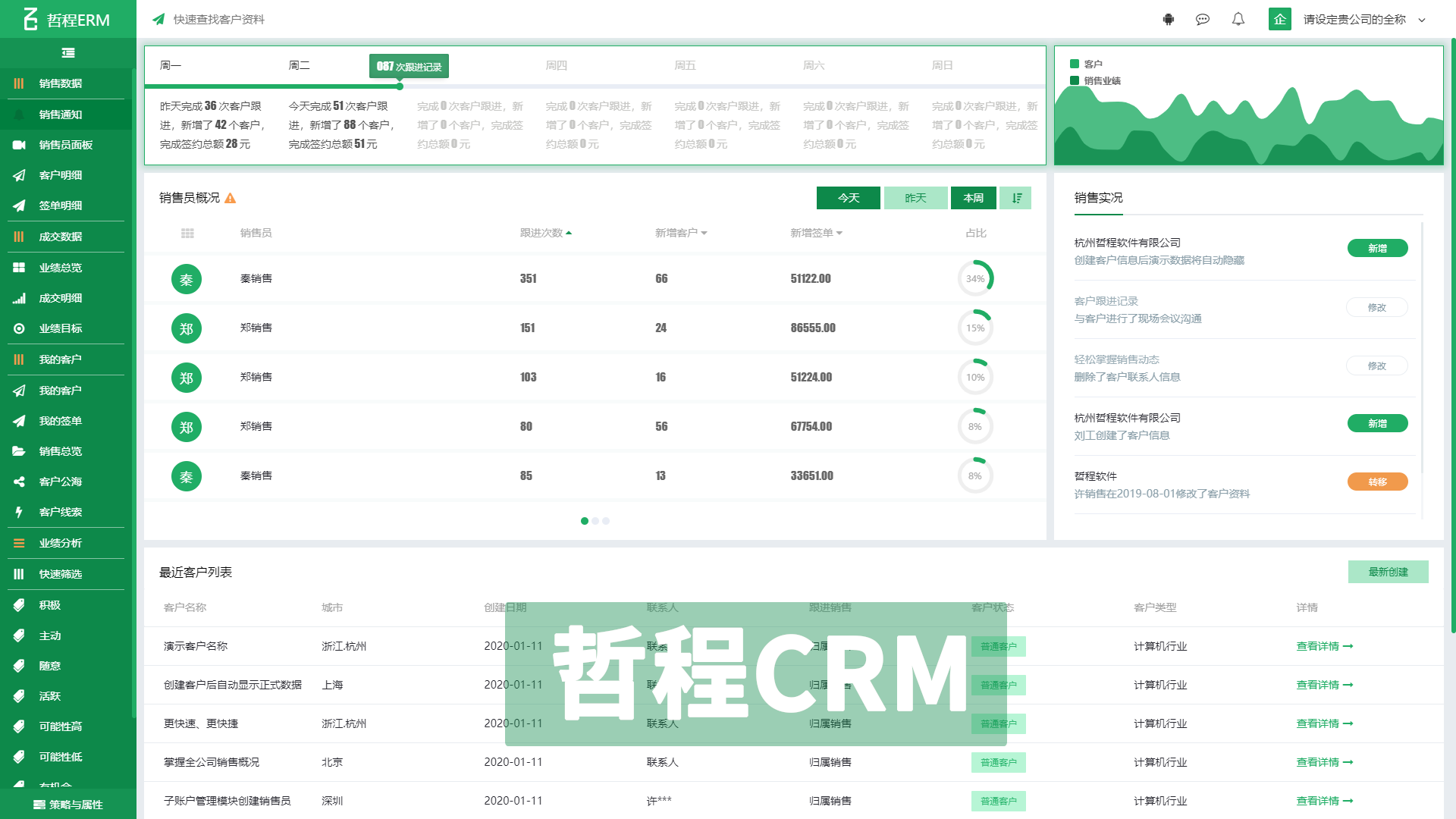
Task: Click 普通客户 tag in 子账户管理 row
Action: (998, 801)
